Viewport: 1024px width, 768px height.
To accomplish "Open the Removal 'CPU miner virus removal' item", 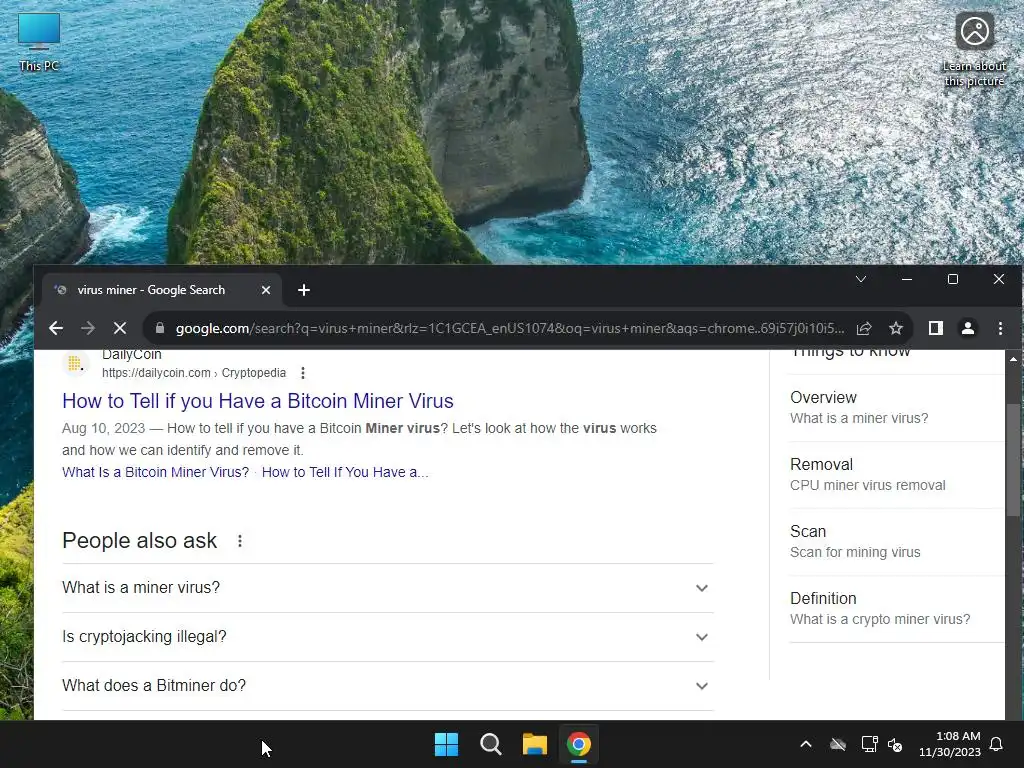I will (896, 475).
